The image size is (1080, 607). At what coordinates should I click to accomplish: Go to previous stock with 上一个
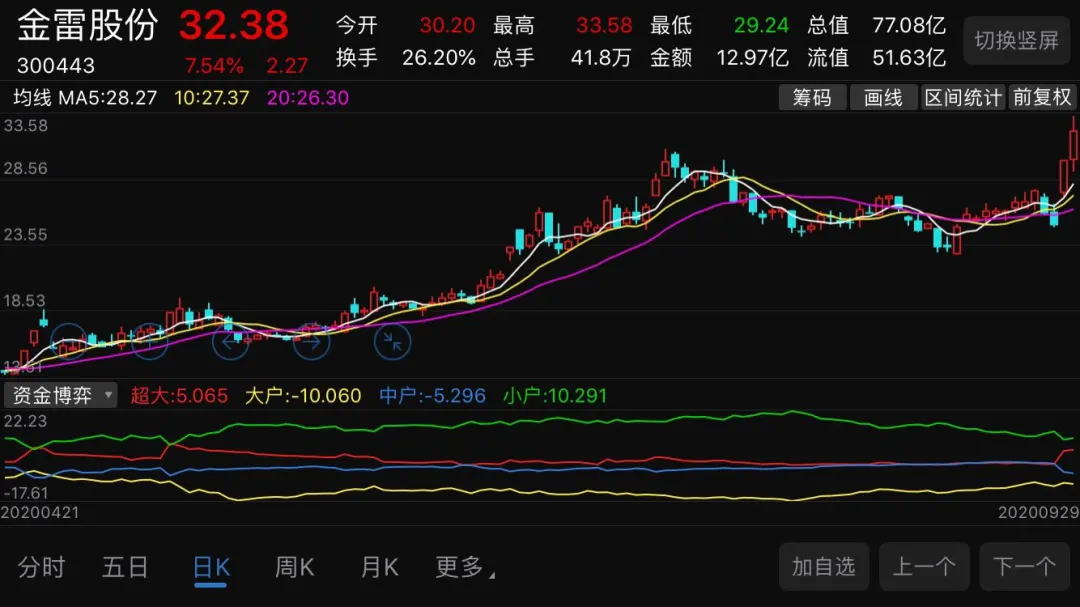click(924, 567)
